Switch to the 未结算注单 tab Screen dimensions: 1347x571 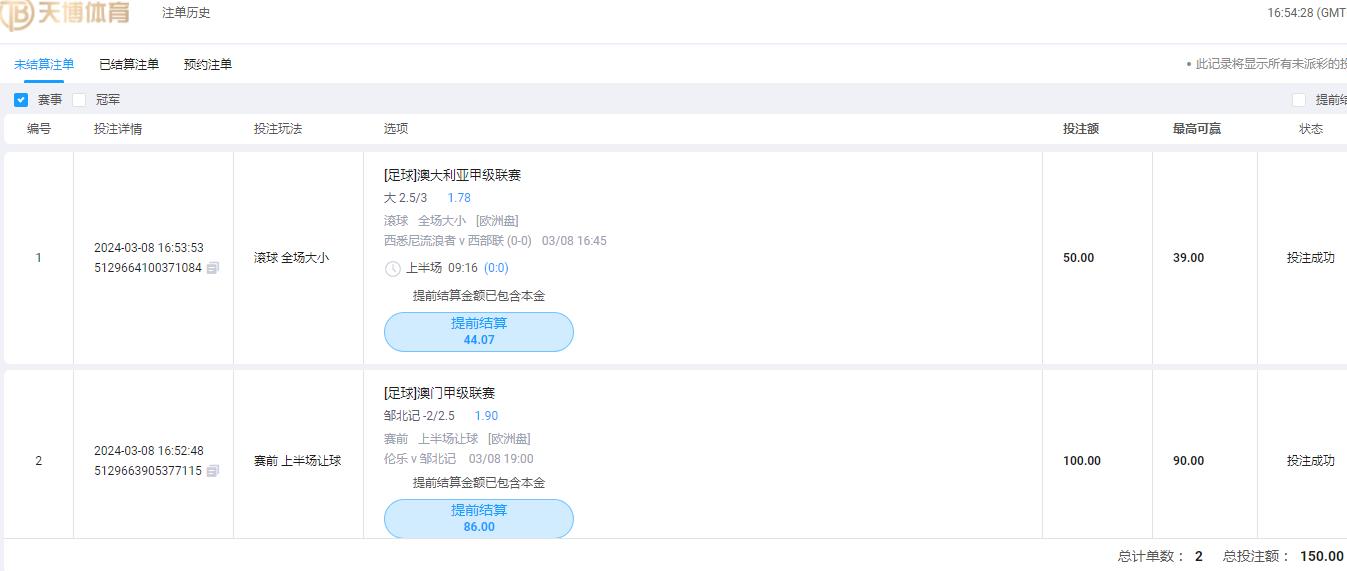coord(44,64)
